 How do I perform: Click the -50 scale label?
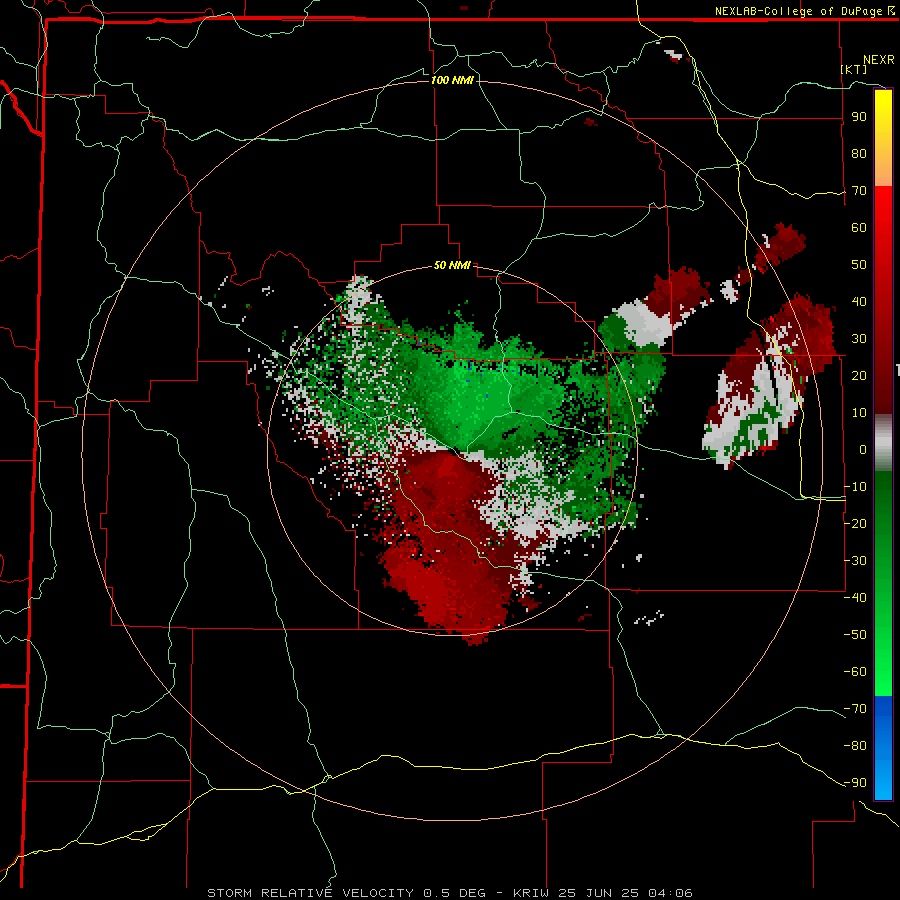click(x=855, y=634)
